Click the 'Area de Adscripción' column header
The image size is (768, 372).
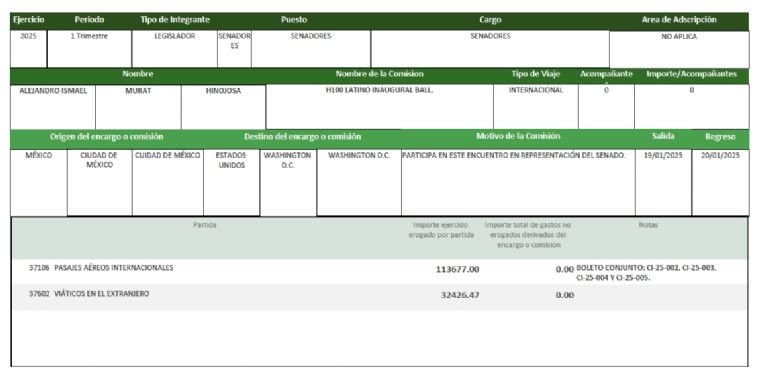[x=679, y=20]
